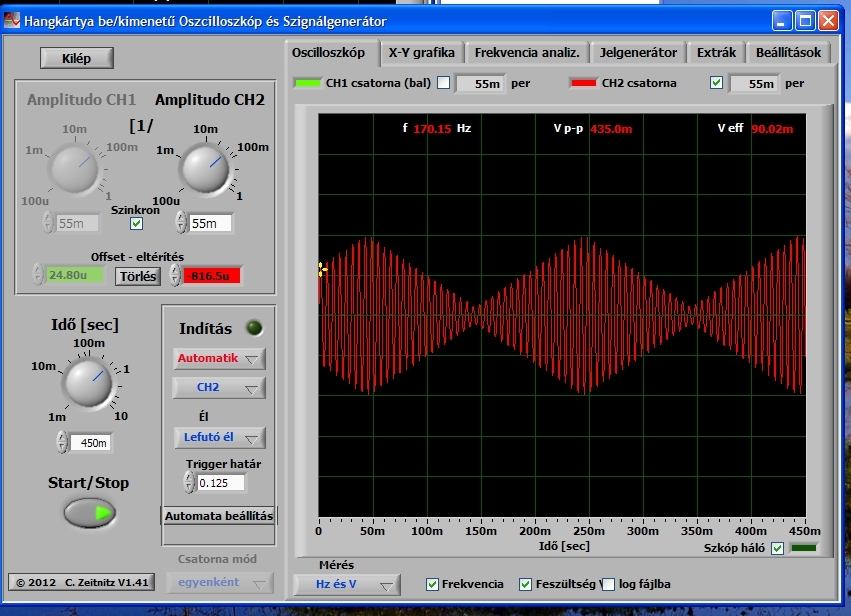Viewport: 851px width, 616px height.
Task: Click the Start/Stop run button
Action: point(90,513)
